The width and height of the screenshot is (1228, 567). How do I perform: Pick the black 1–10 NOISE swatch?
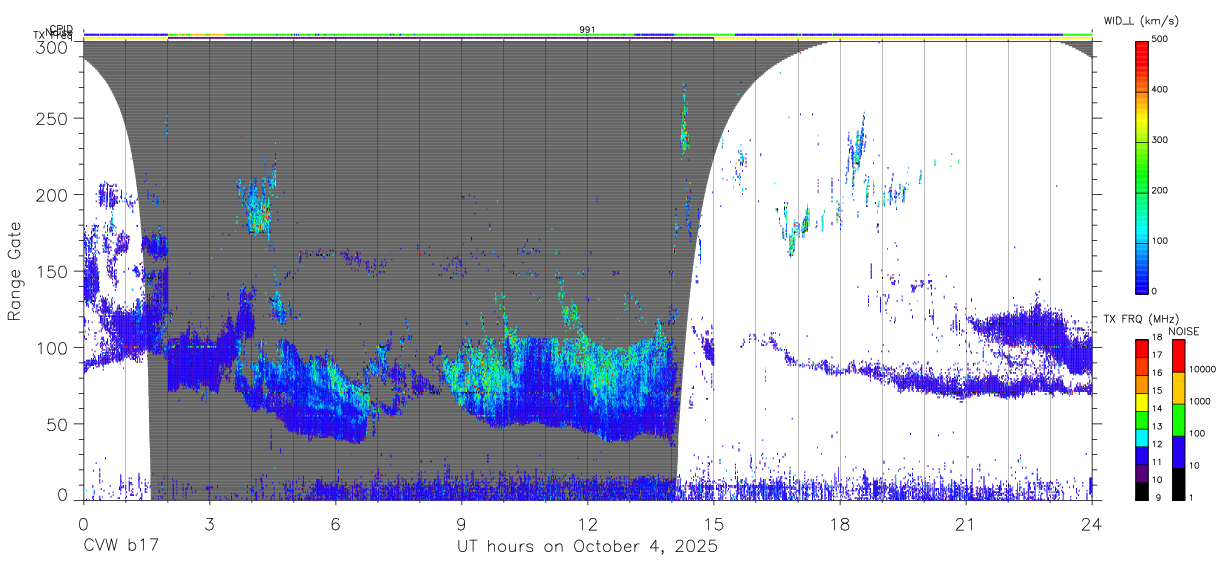click(x=1178, y=484)
